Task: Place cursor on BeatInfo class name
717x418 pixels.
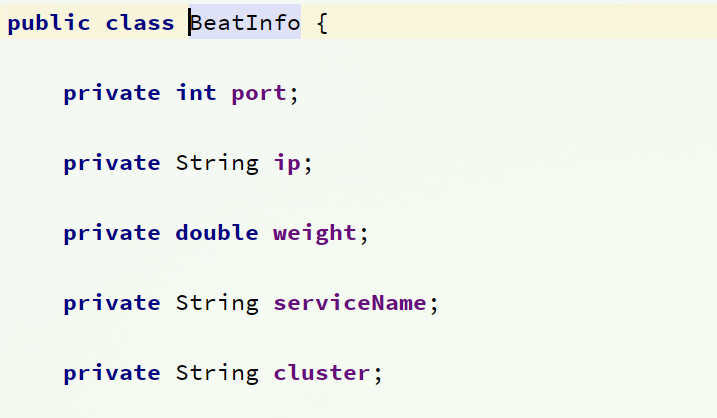Action: (x=245, y=23)
